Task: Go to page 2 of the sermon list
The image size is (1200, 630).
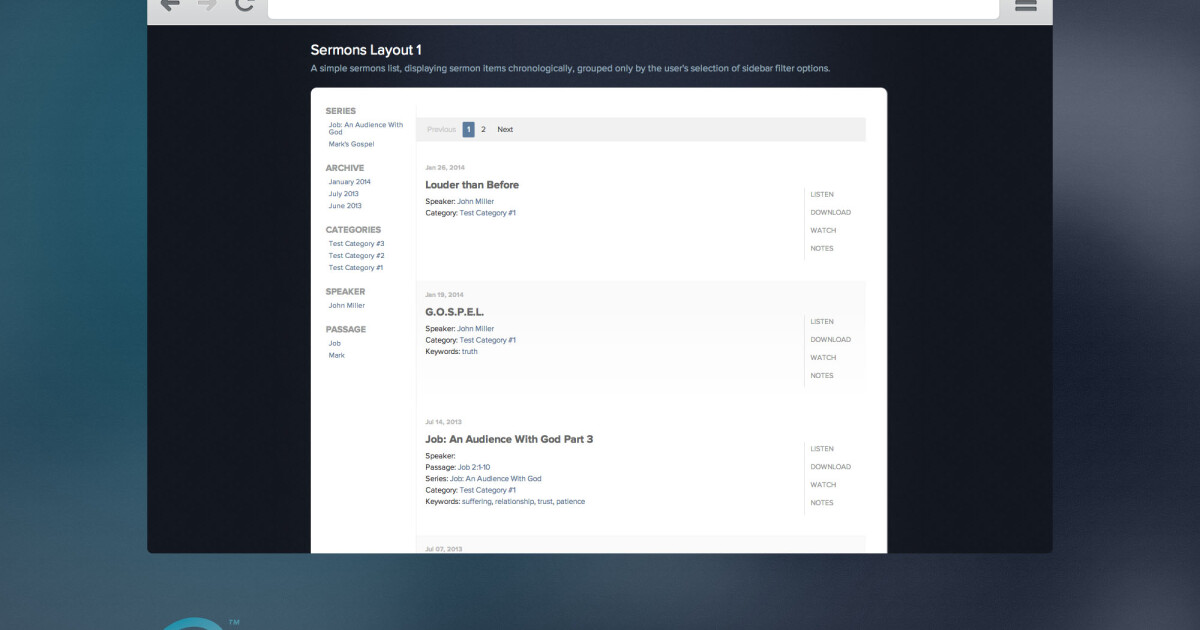Action: point(483,129)
